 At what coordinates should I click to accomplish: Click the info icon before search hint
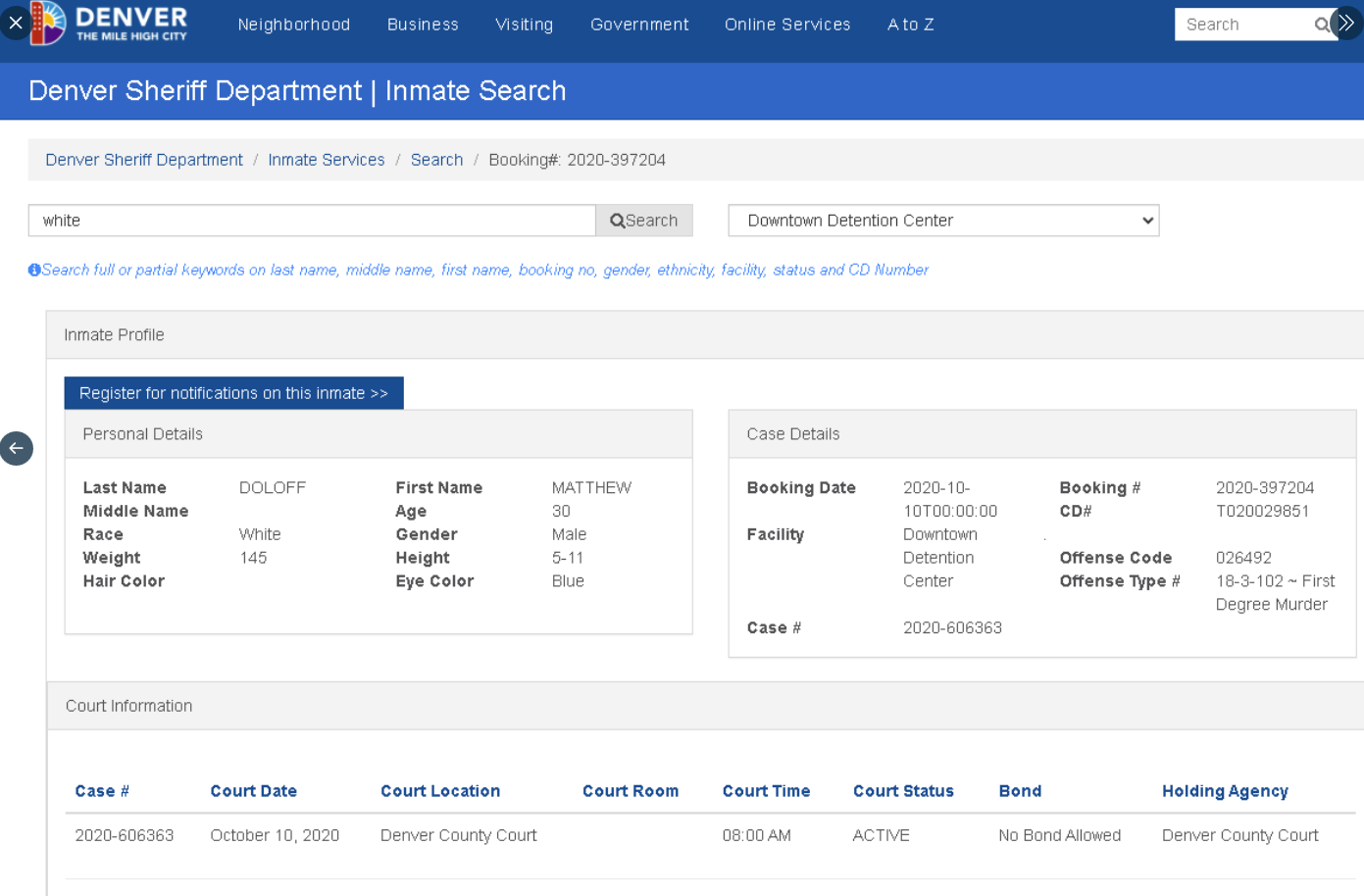point(34,270)
